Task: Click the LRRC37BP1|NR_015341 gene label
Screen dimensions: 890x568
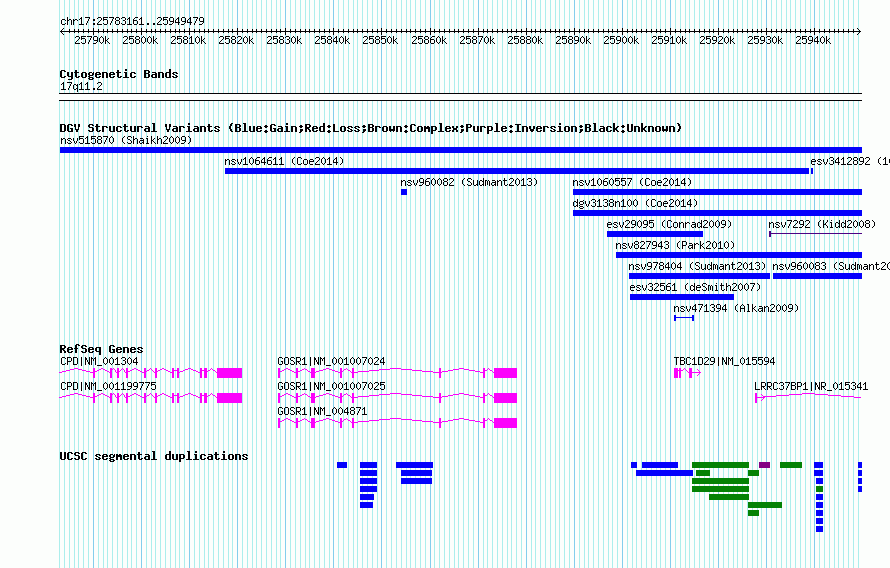Action: pyautogui.click(x=811, y=386)
